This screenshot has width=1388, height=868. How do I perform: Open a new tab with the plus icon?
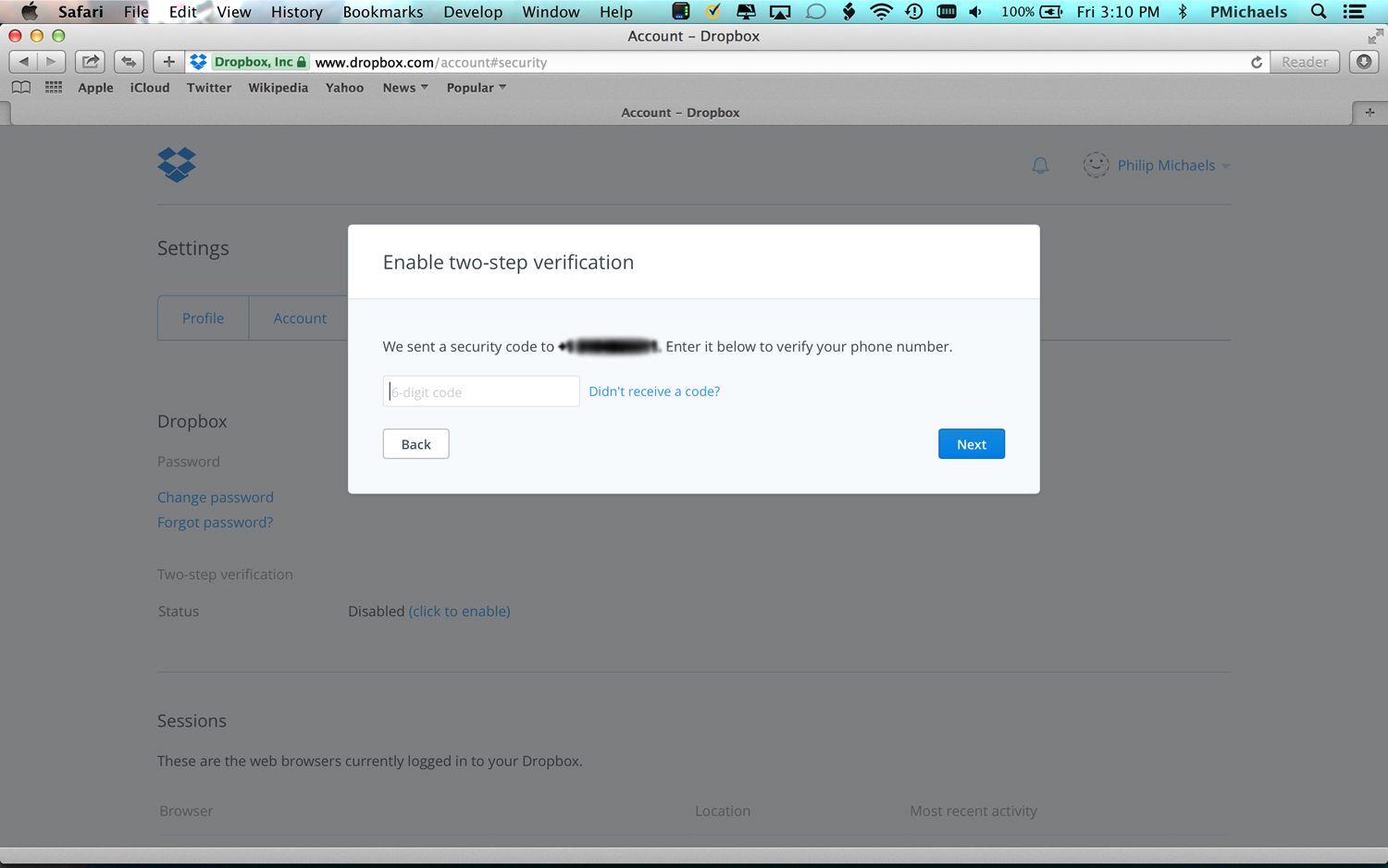1369,112
